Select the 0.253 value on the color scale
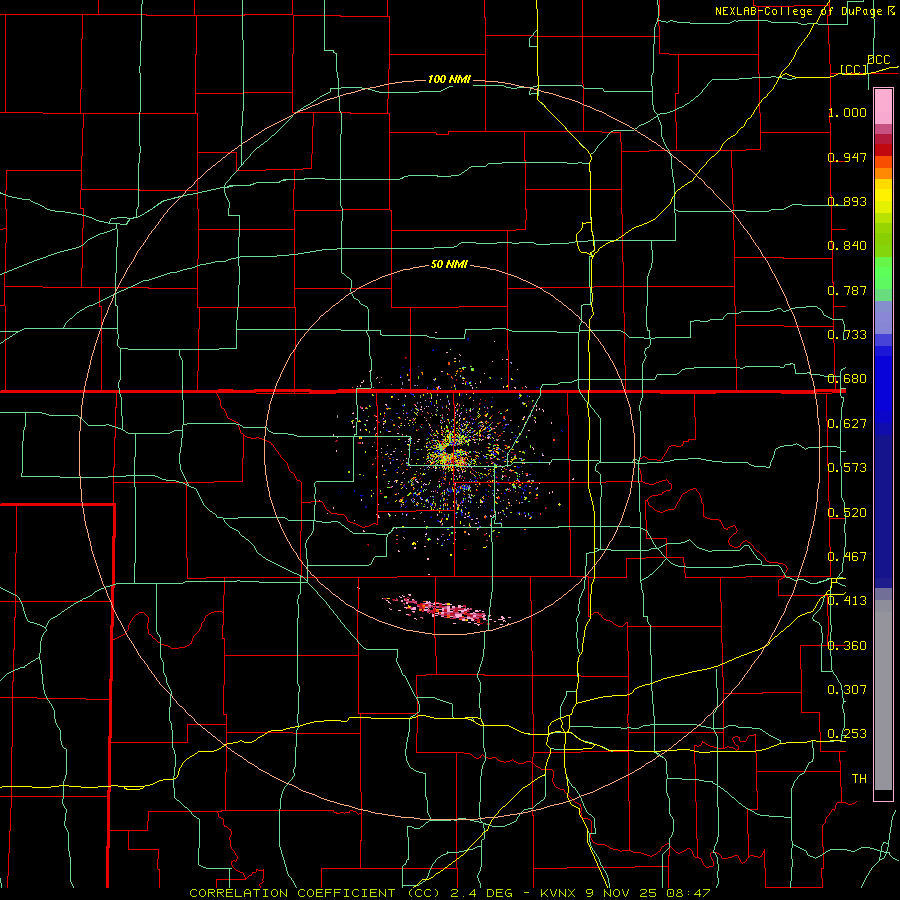This screenshot has height=900, width=900. pos(847,734)
